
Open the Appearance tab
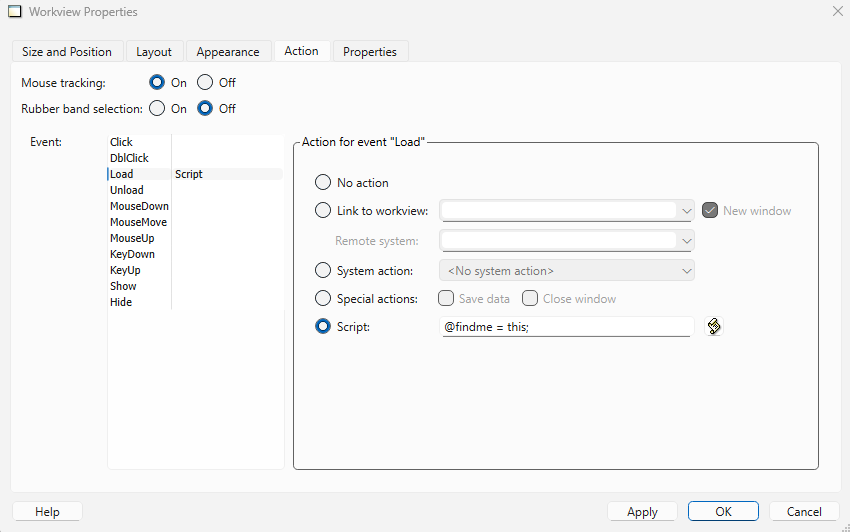point(228,52)
